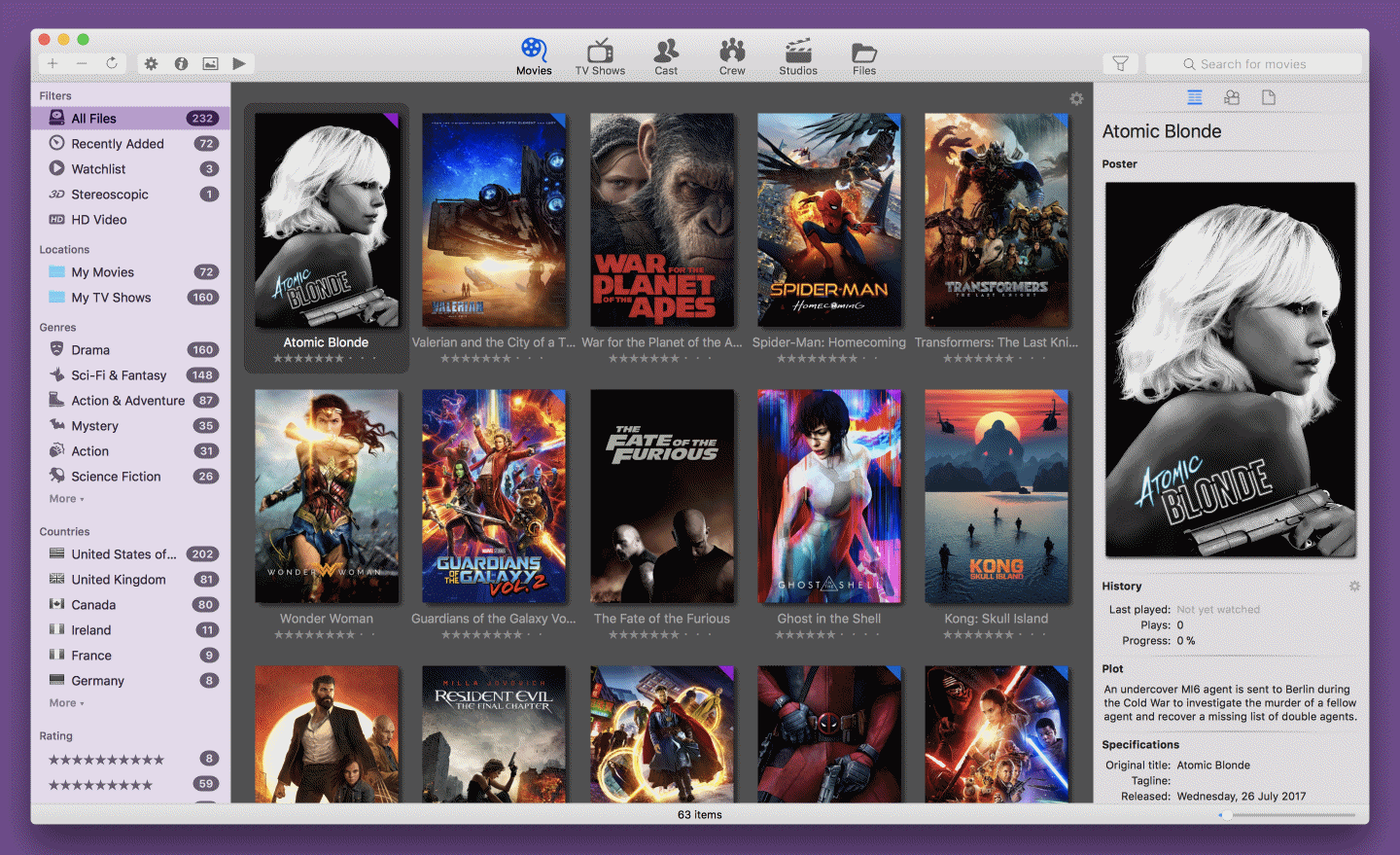The height and width of the screenshot is (855, 1400).
Task: Open the My TV Shows location
Action: click(130, 297)
